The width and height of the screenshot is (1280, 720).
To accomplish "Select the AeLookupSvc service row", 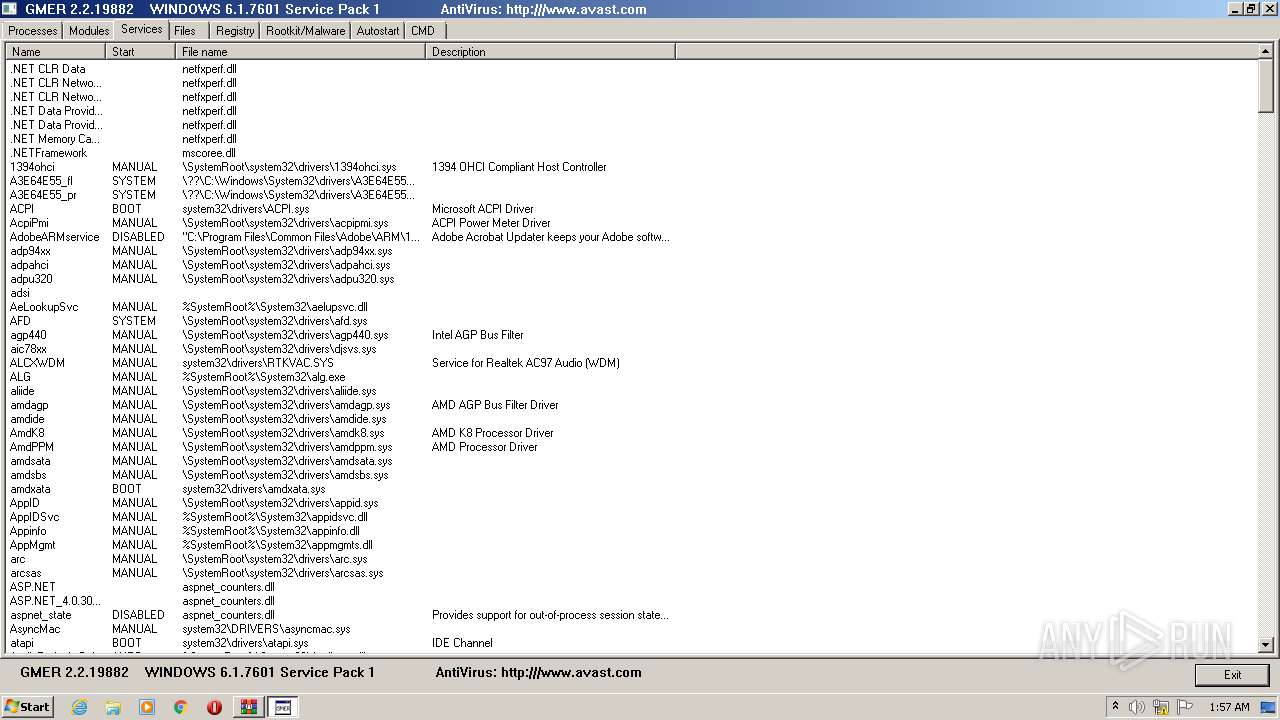I will pyautogui.click(x=631, y=307).
